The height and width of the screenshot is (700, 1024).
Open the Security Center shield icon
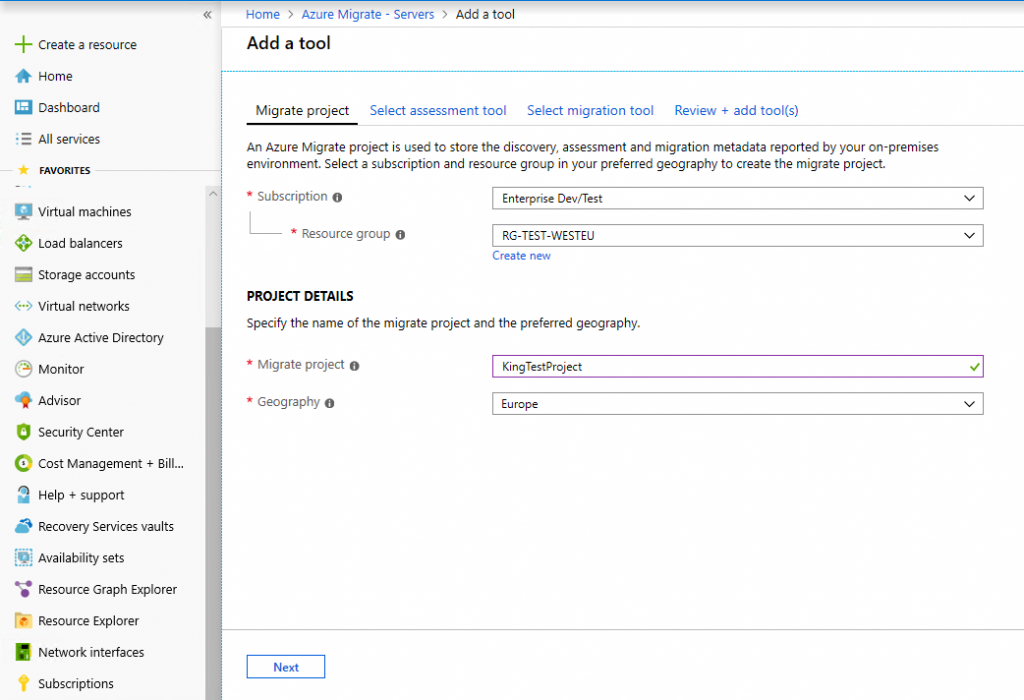pyautogui.click(x=23, y=432)
